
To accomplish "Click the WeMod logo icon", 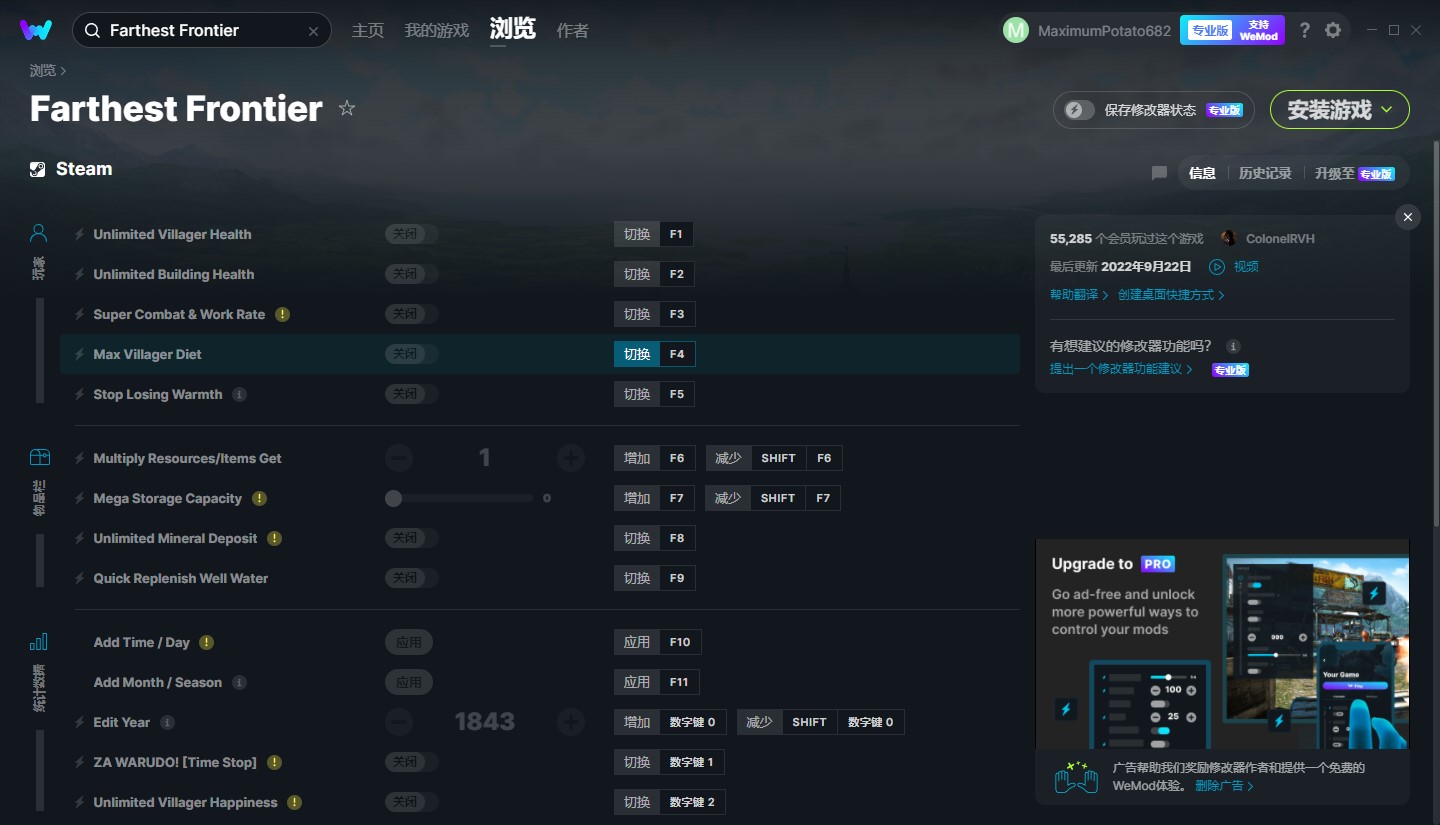I will pos(36,30).
